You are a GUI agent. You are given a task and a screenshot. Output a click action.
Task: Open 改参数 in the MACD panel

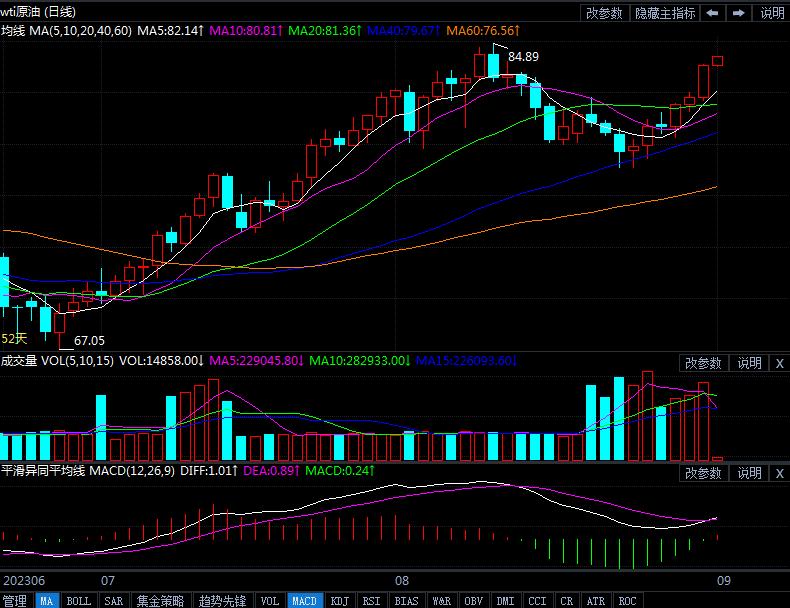pos(703,473)
